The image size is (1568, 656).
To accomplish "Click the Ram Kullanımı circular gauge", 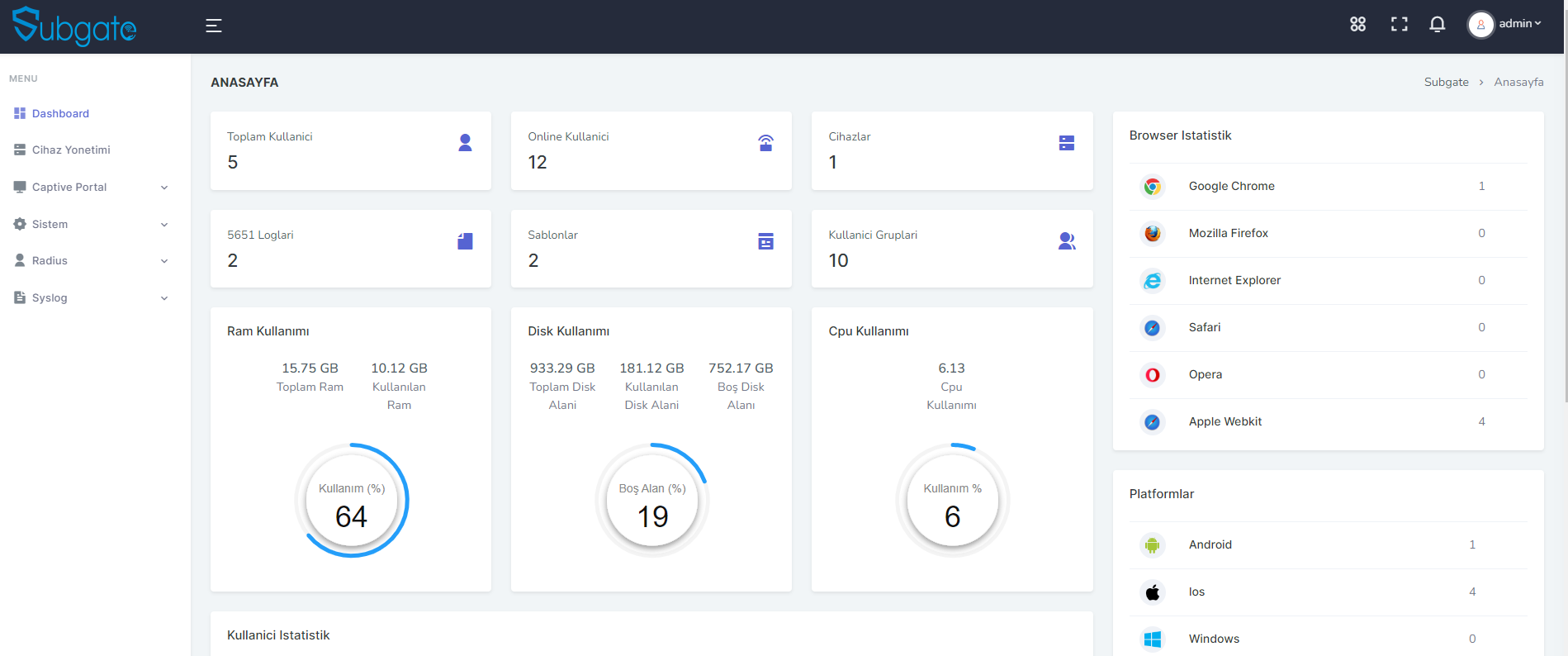I will (x=352, y=501).
